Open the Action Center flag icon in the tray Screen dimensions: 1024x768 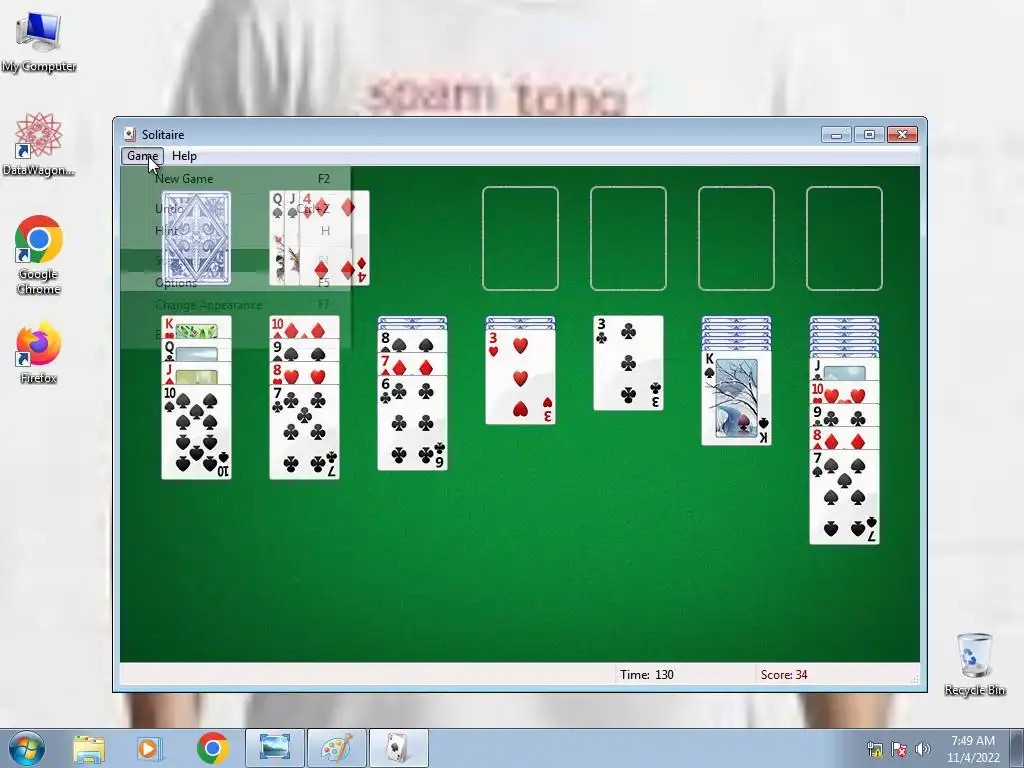(x=899, y=749)
